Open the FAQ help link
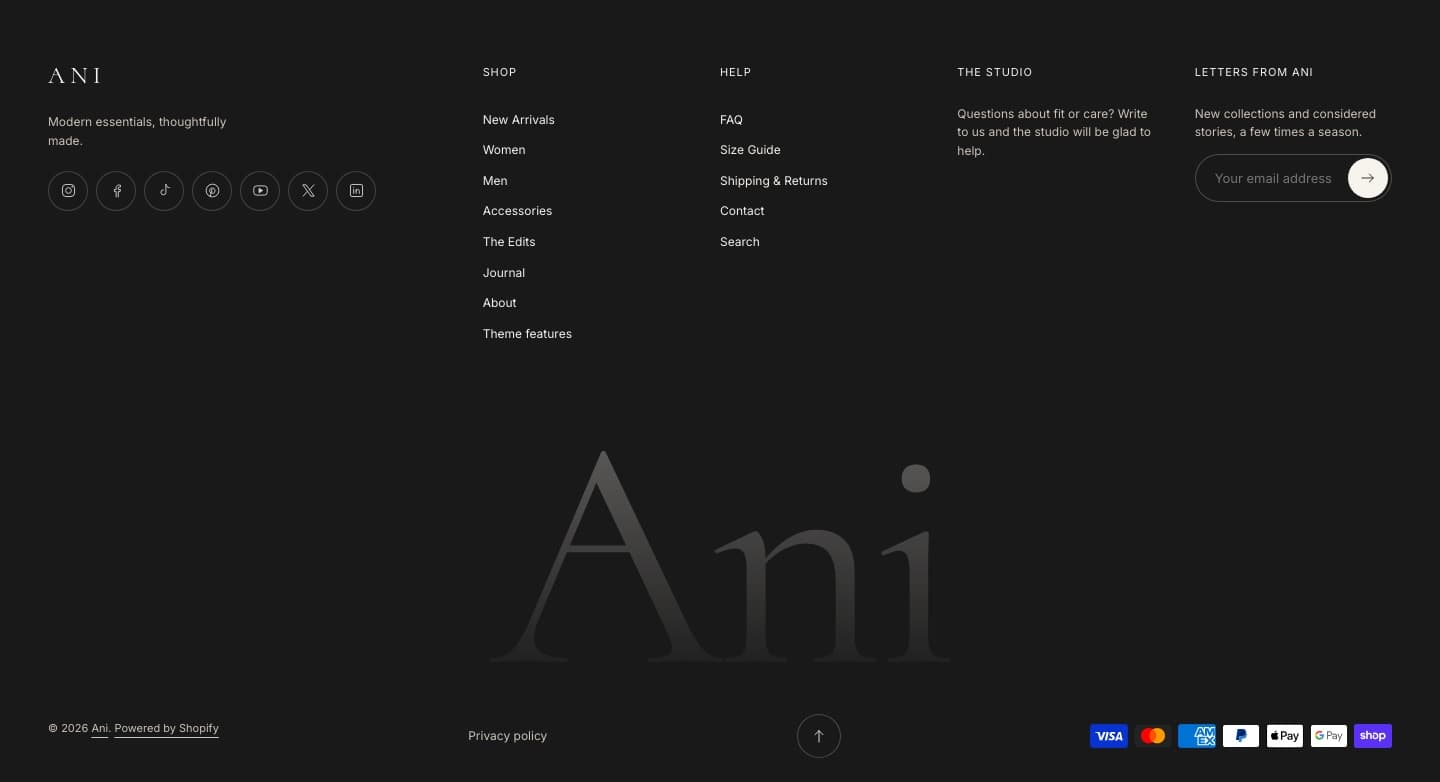1440x782 pixels. click(731, 120)
